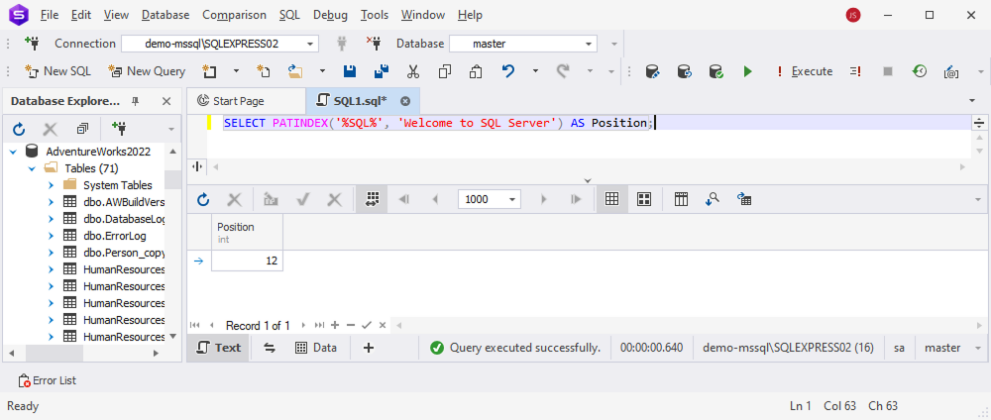
Task: Expand the System Tables folder
Action: pos(51,185)
